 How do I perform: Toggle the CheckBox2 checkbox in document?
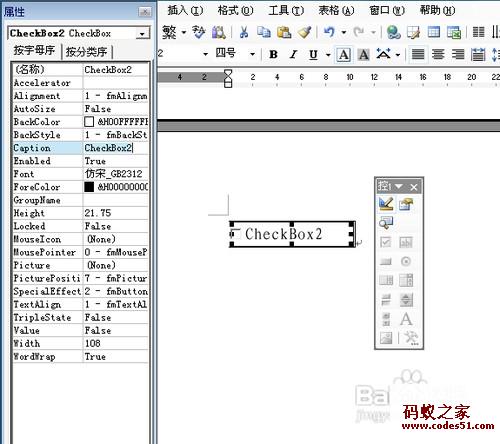[235, 234]
